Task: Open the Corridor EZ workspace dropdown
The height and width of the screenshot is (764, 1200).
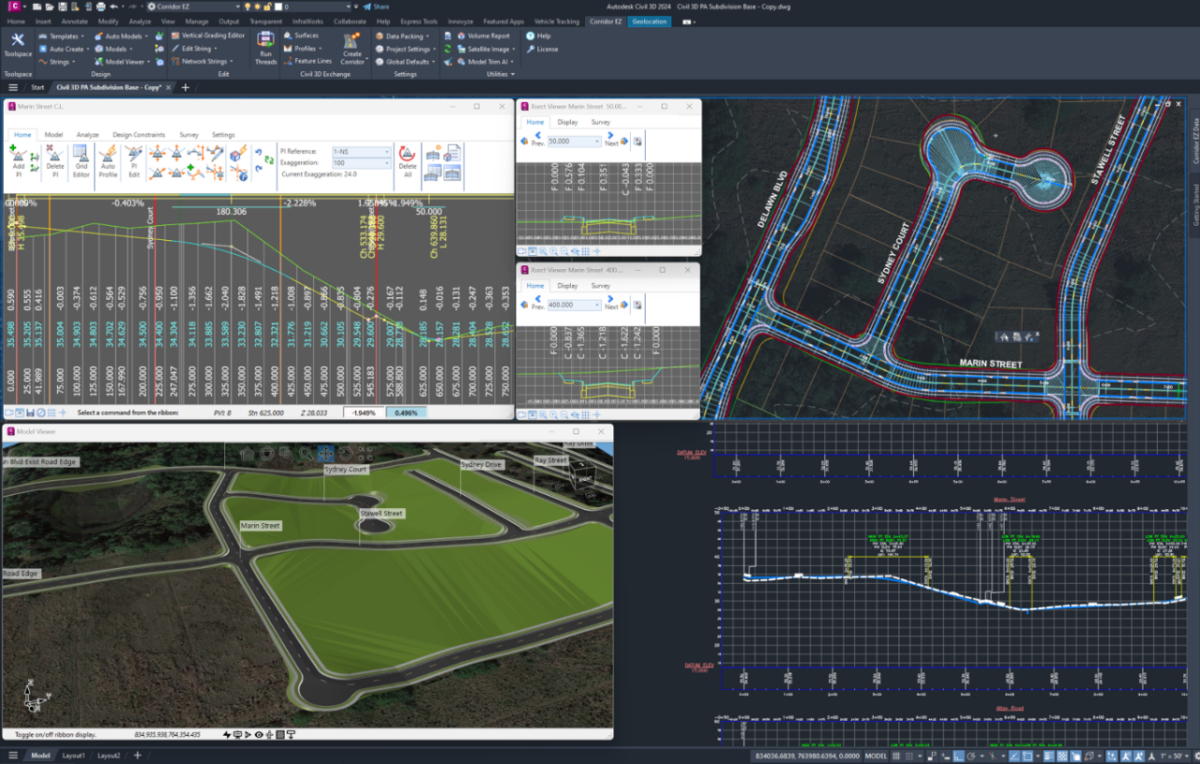Action: pos(193,6)
